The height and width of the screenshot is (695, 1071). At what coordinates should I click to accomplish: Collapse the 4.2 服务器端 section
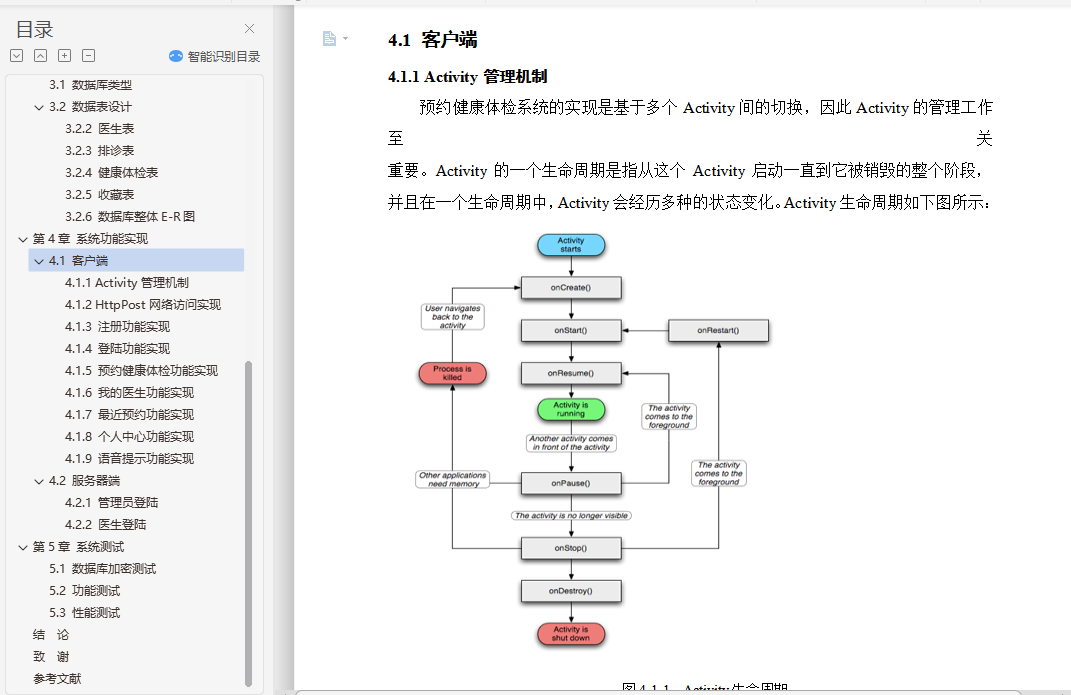click(x=39, y=481)
